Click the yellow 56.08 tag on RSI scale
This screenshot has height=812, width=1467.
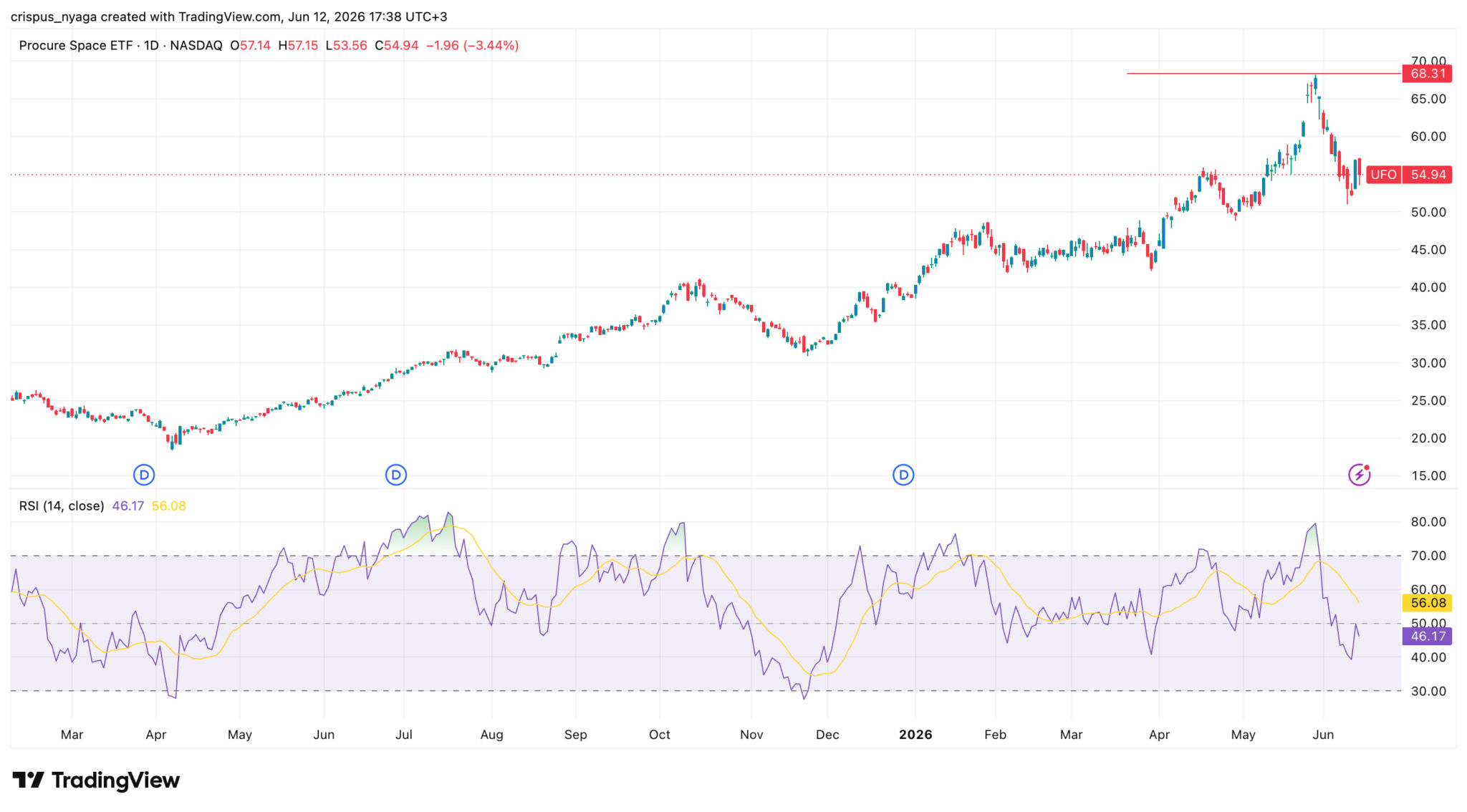click(x=1427, y=603)
